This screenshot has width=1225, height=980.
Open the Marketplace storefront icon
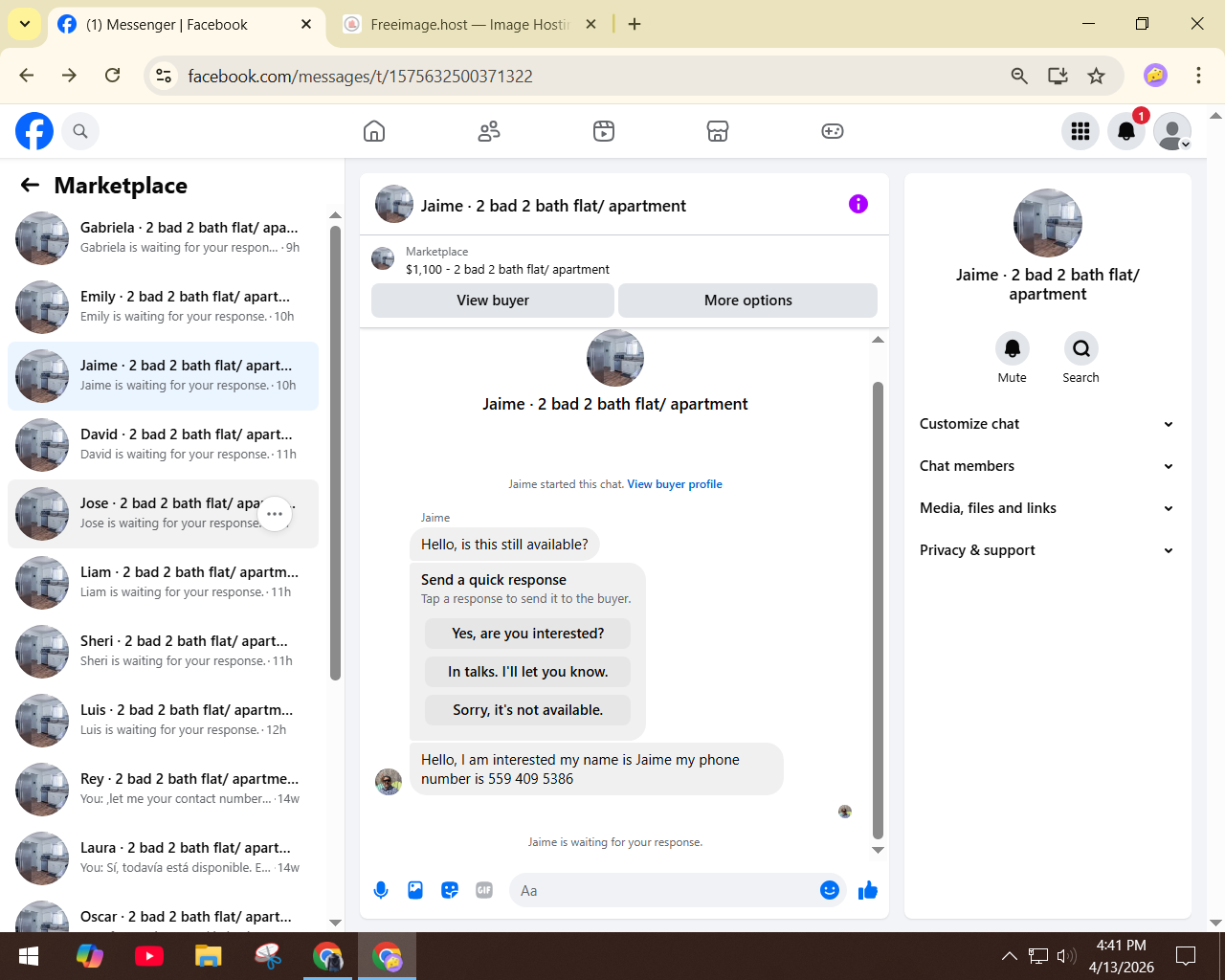[x=718, y=131]
